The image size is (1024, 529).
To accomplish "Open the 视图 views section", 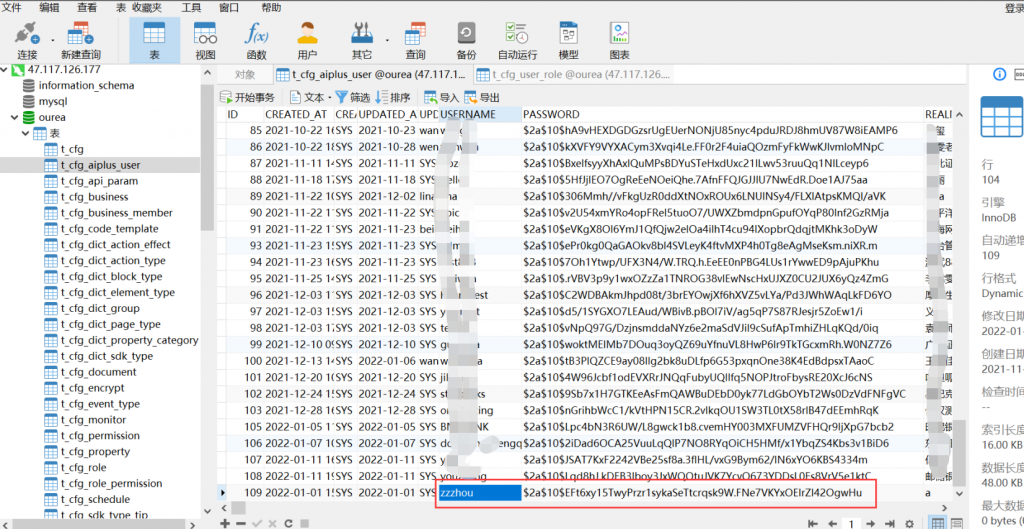I will (205, 40).
